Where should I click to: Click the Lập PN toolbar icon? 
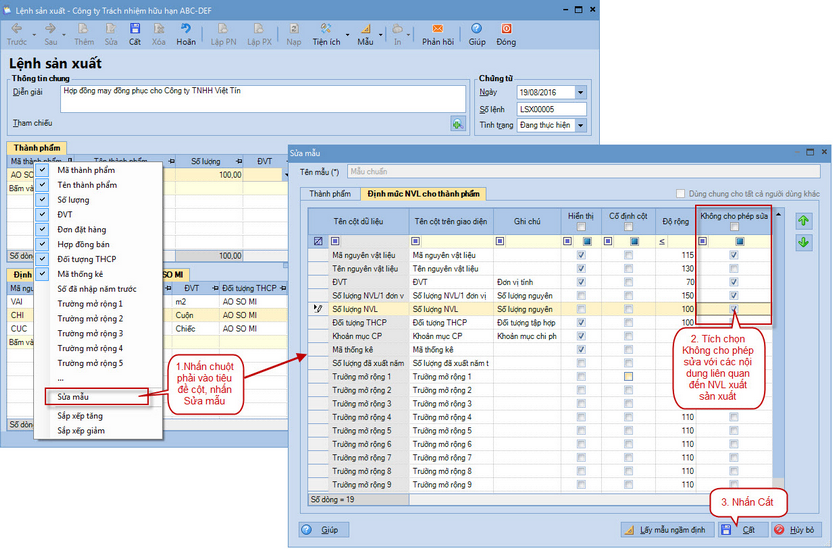pyautogui.click(x=223, y=29)
